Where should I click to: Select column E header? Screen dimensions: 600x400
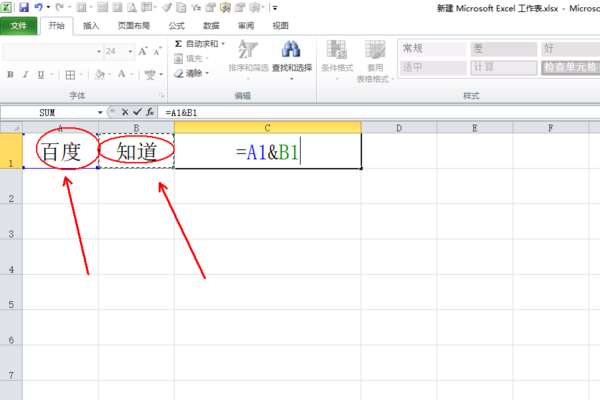[x=474, y=128]
